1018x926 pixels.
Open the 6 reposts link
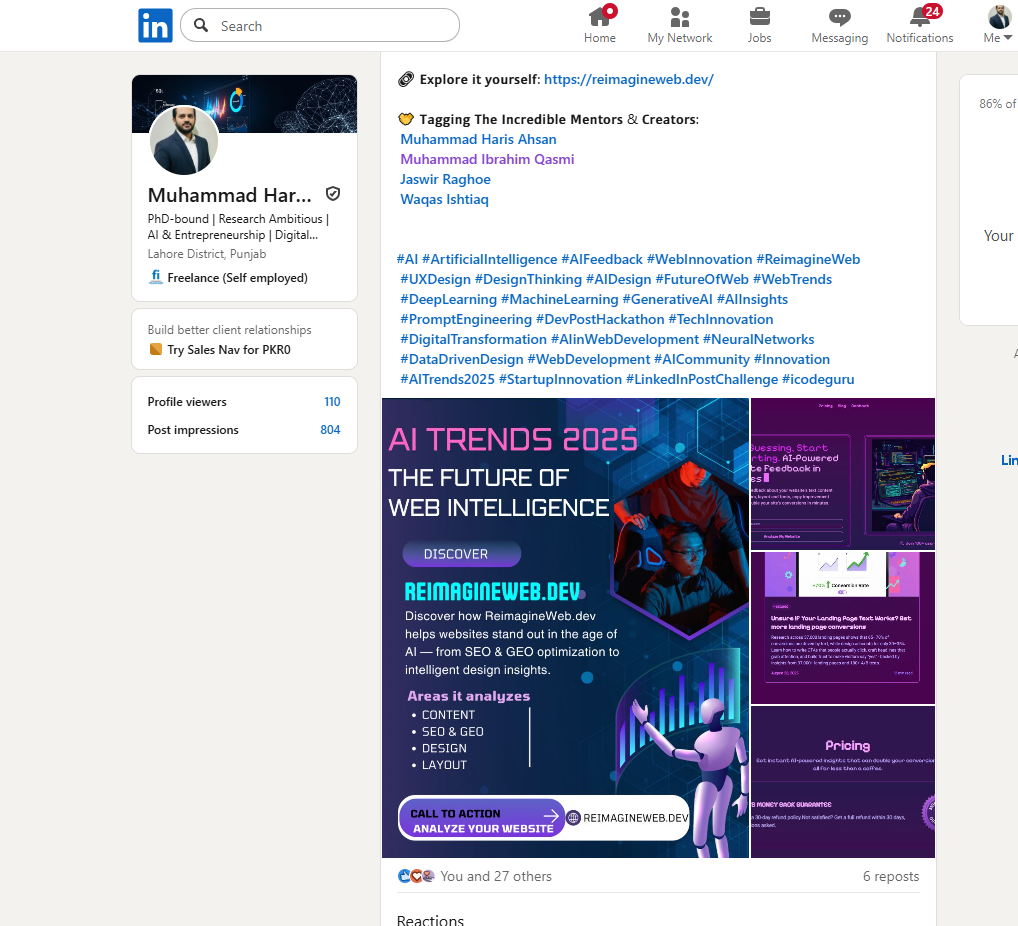click(891, 877)
